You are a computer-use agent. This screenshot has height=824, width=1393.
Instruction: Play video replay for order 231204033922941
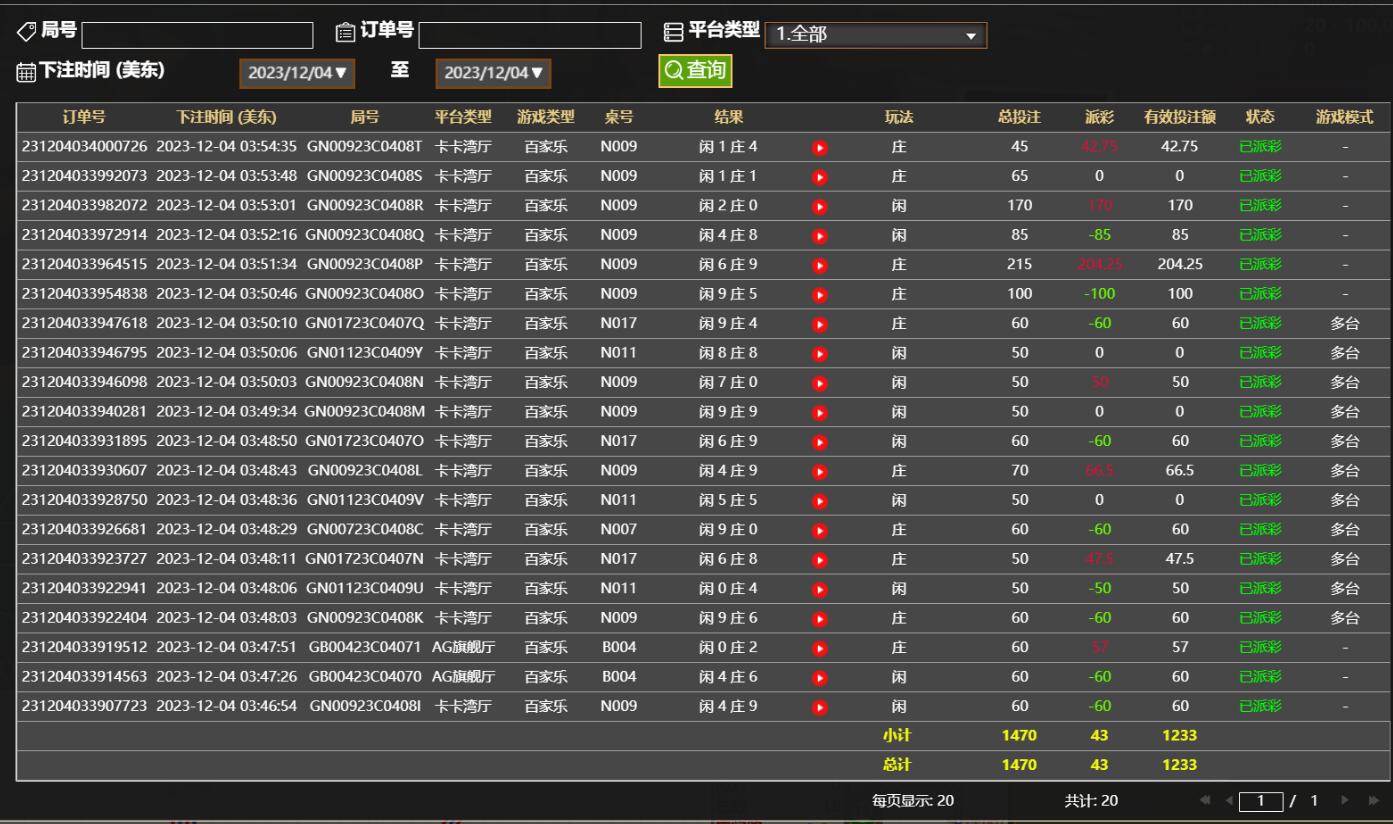(x=820, y=589)
